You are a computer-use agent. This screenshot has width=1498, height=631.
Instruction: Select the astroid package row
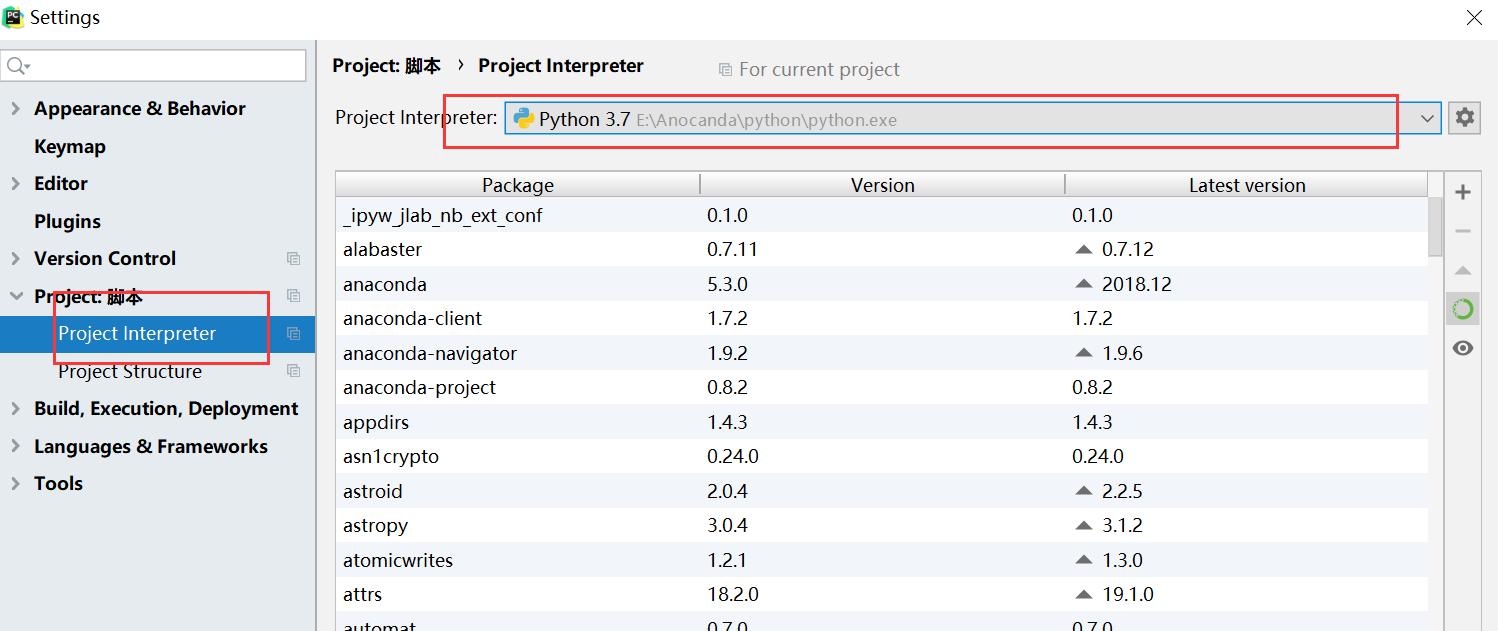(x=881, y=491)
